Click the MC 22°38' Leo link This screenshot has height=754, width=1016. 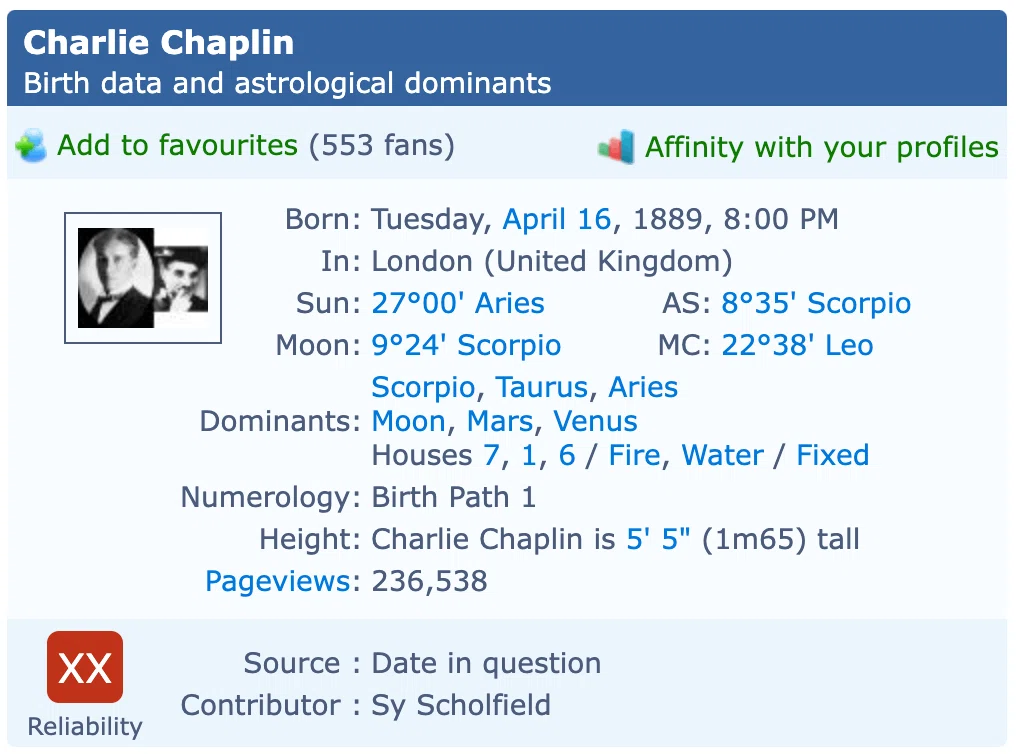tap(797, 345)
